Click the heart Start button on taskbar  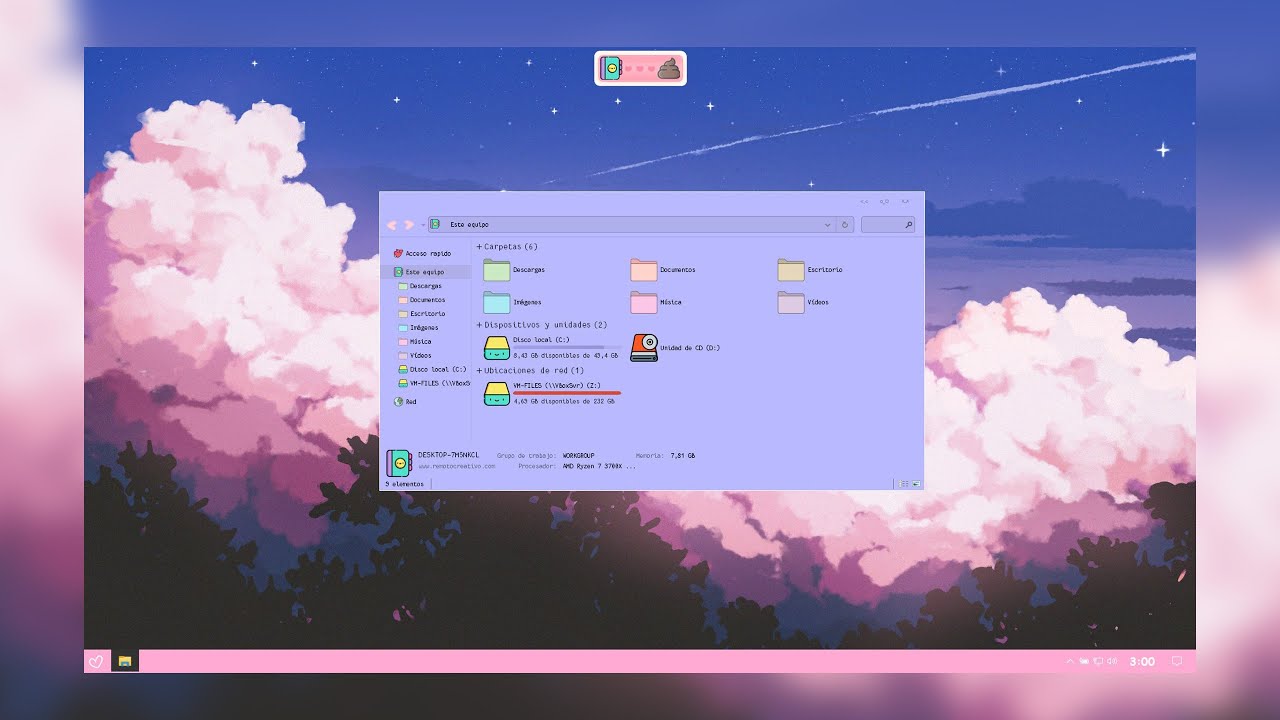coord(96,661)
